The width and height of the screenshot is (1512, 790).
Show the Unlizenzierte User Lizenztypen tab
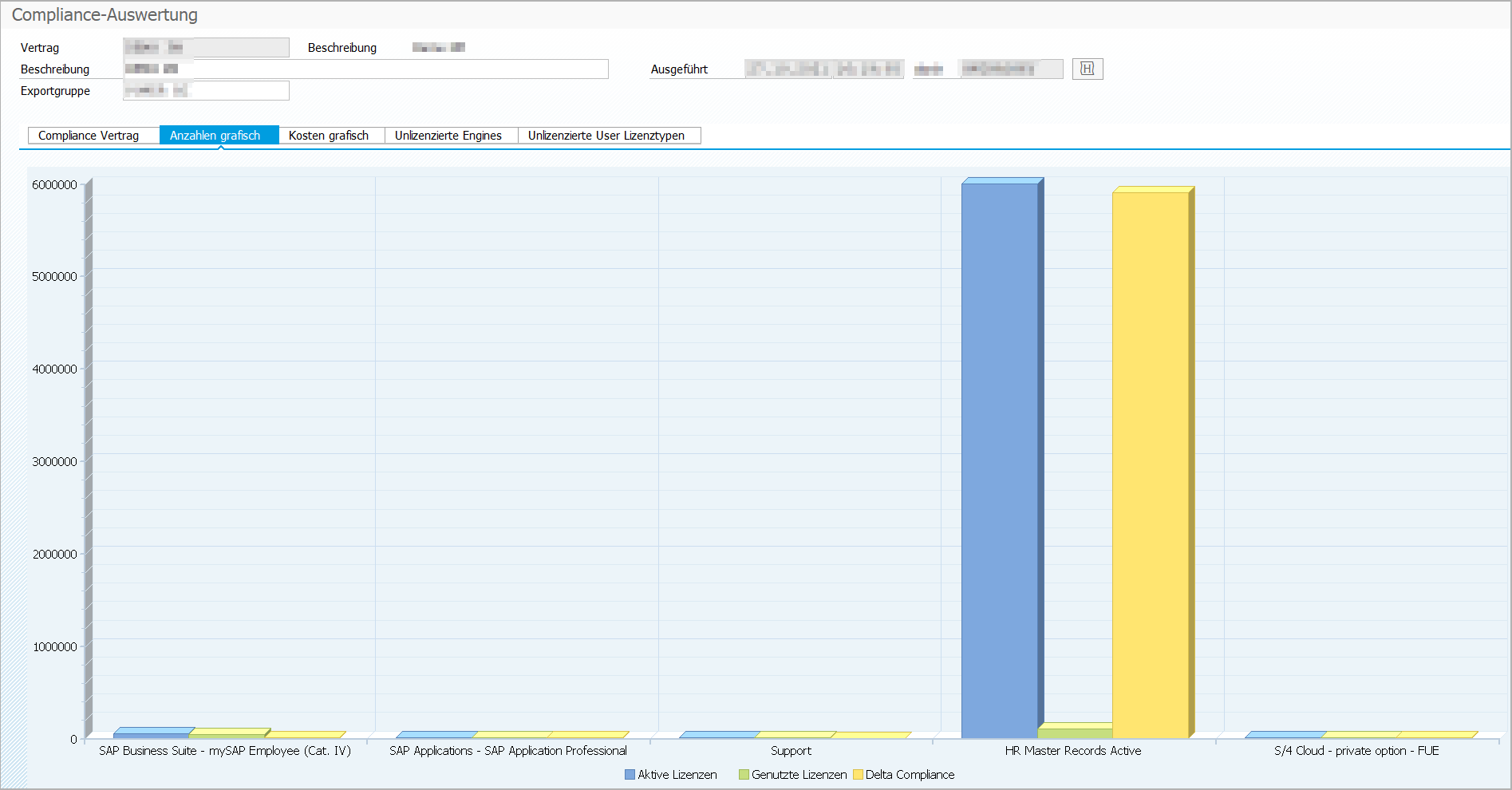609,136
